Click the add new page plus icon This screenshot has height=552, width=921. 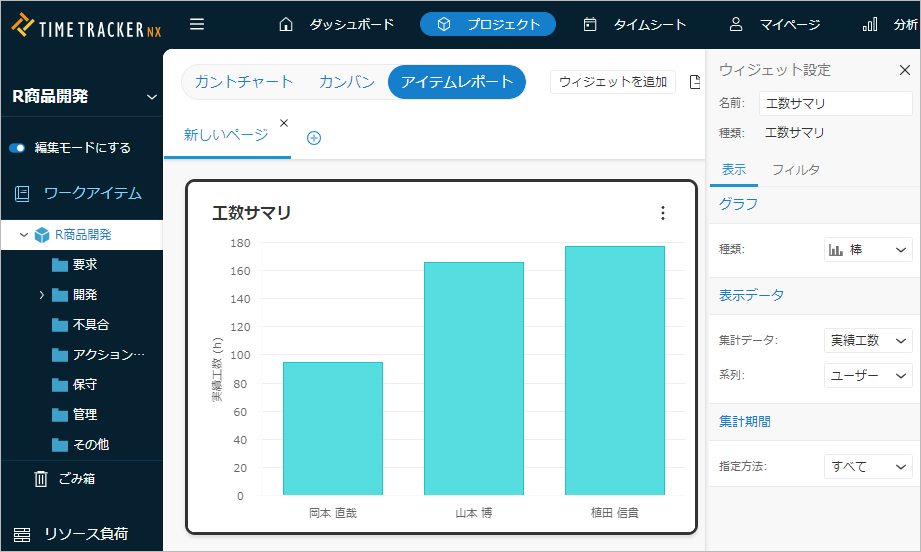click(x=313, y=138)
